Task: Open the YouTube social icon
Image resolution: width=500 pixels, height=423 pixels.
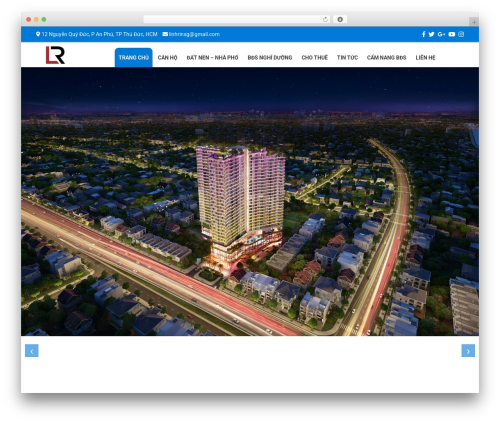Action: point(452,34)
